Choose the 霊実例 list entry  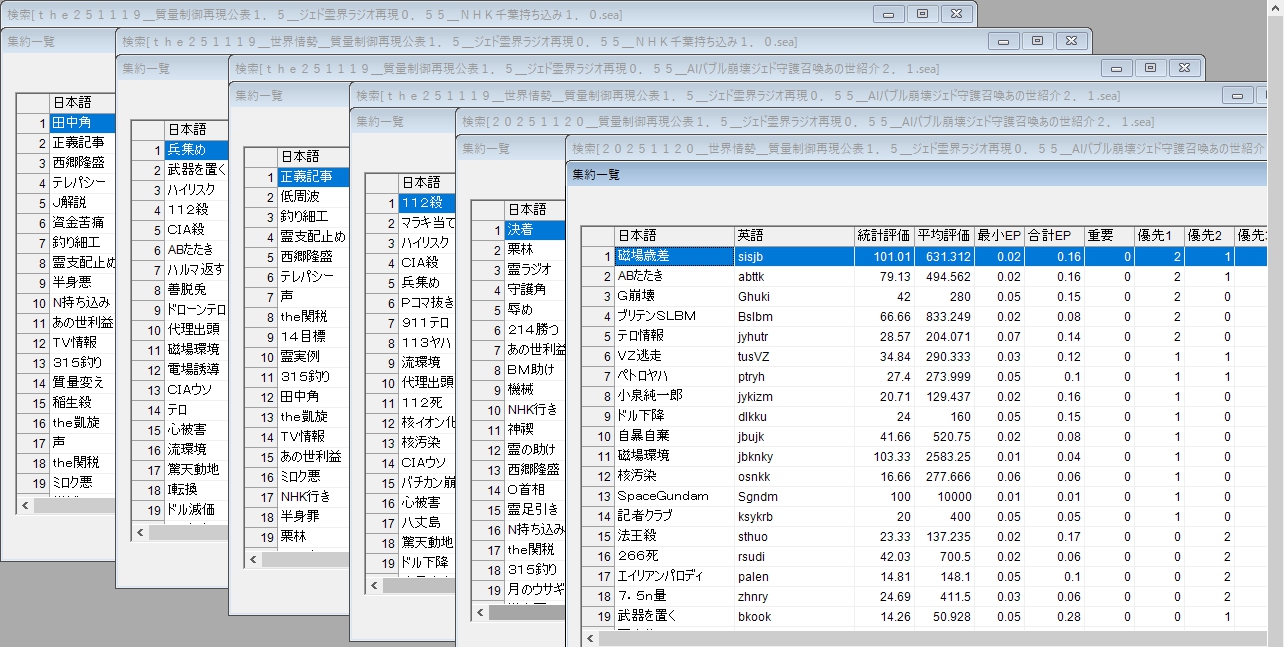(x=300, y=356)
